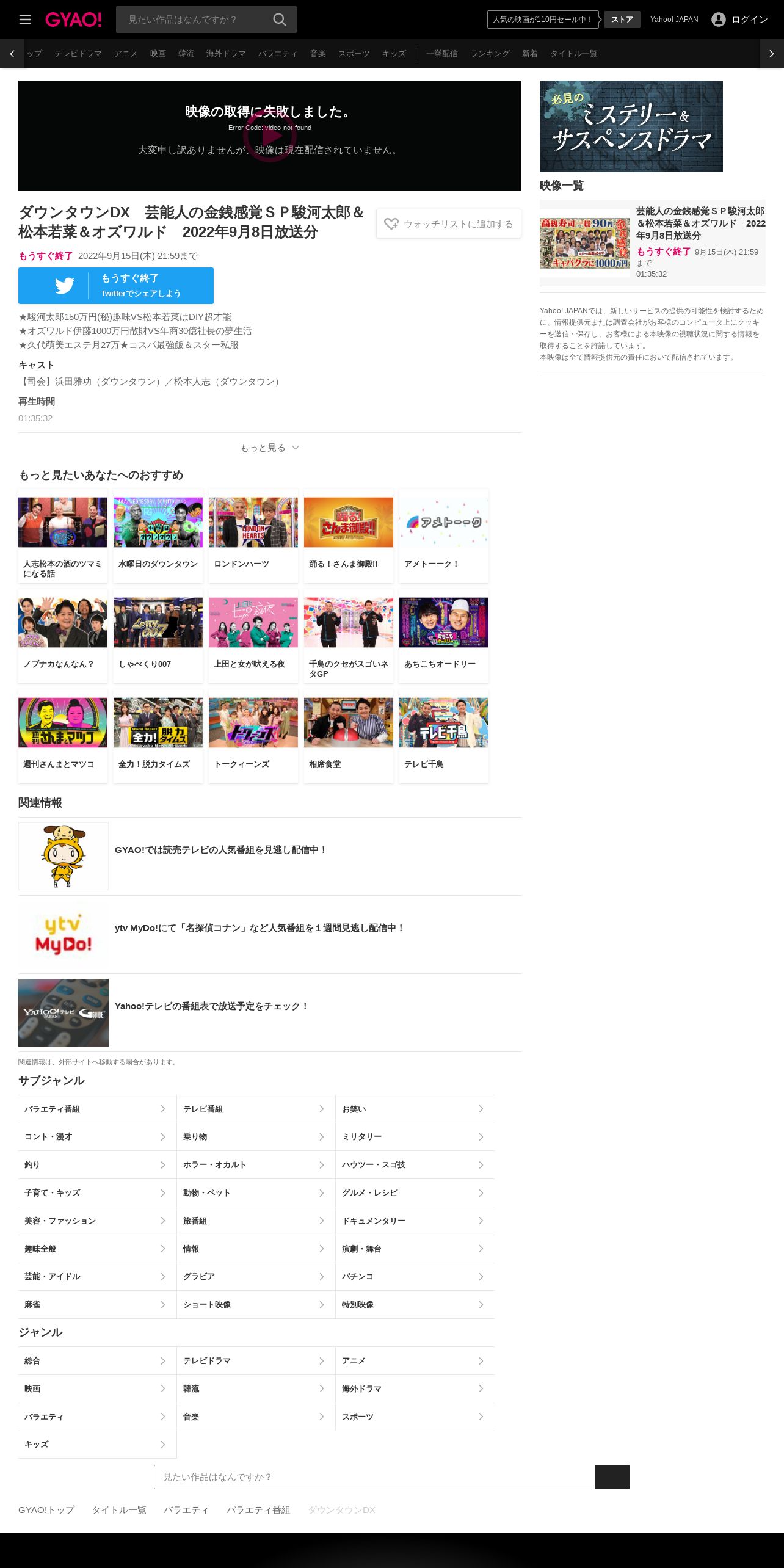
Task: Open 相席食堂 thumbnail
Action: (x=349, y=722)
